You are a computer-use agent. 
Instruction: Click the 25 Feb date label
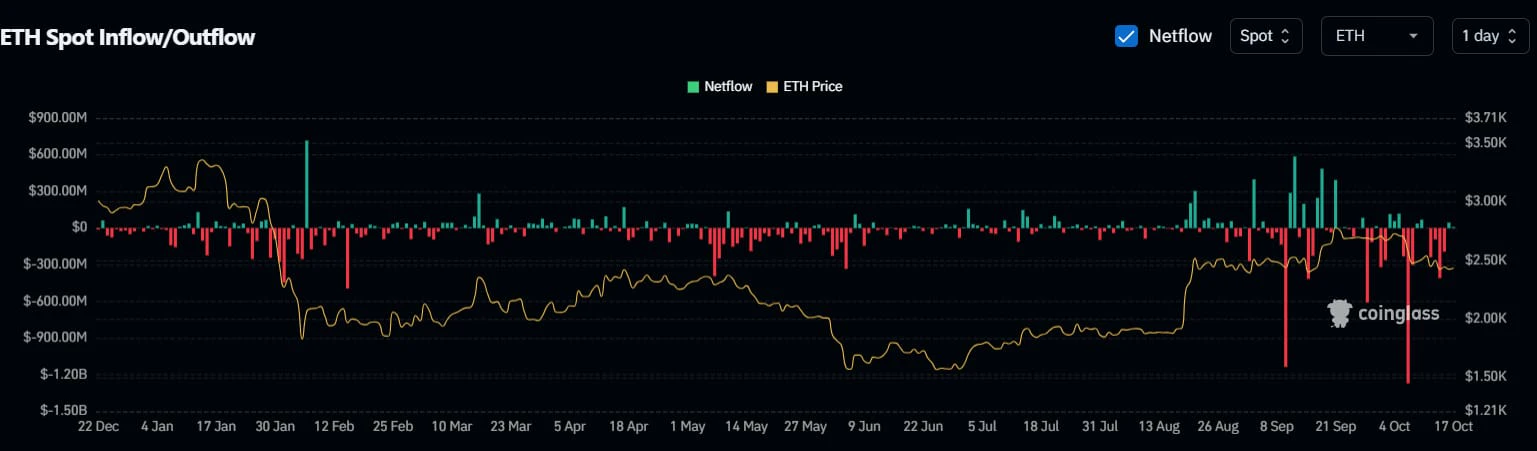pyautogui.click(x=393, y=426)
